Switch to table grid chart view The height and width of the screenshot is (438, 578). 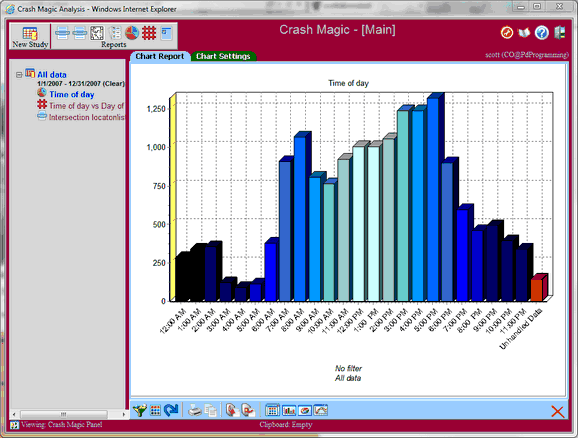272,410
